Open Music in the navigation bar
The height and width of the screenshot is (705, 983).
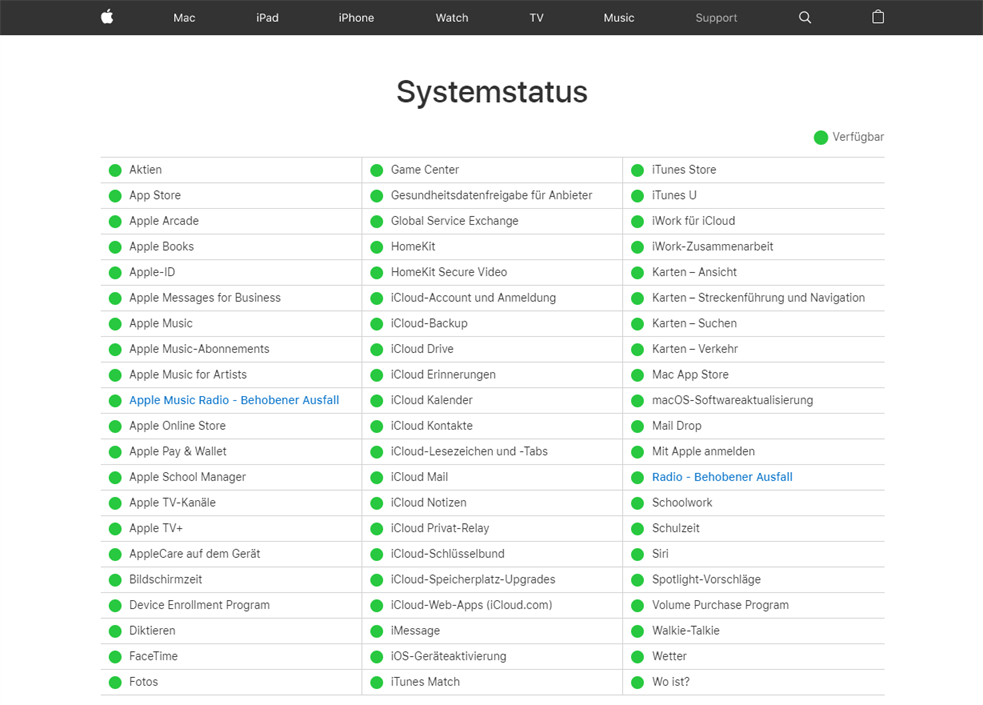tap(619, 18)
